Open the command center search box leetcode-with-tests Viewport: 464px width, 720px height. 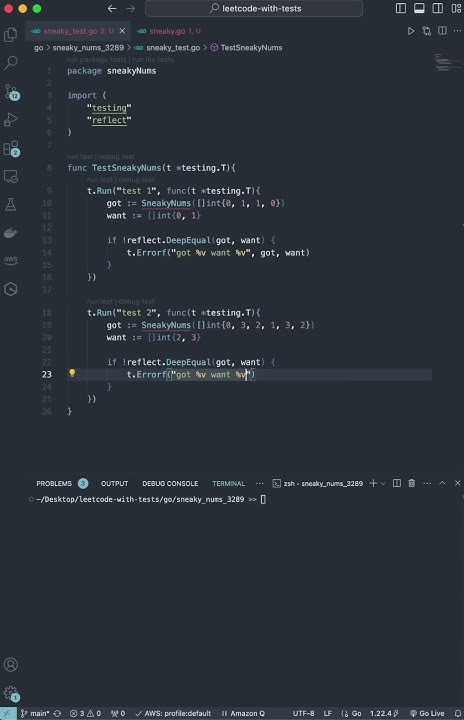click(254, 8)
